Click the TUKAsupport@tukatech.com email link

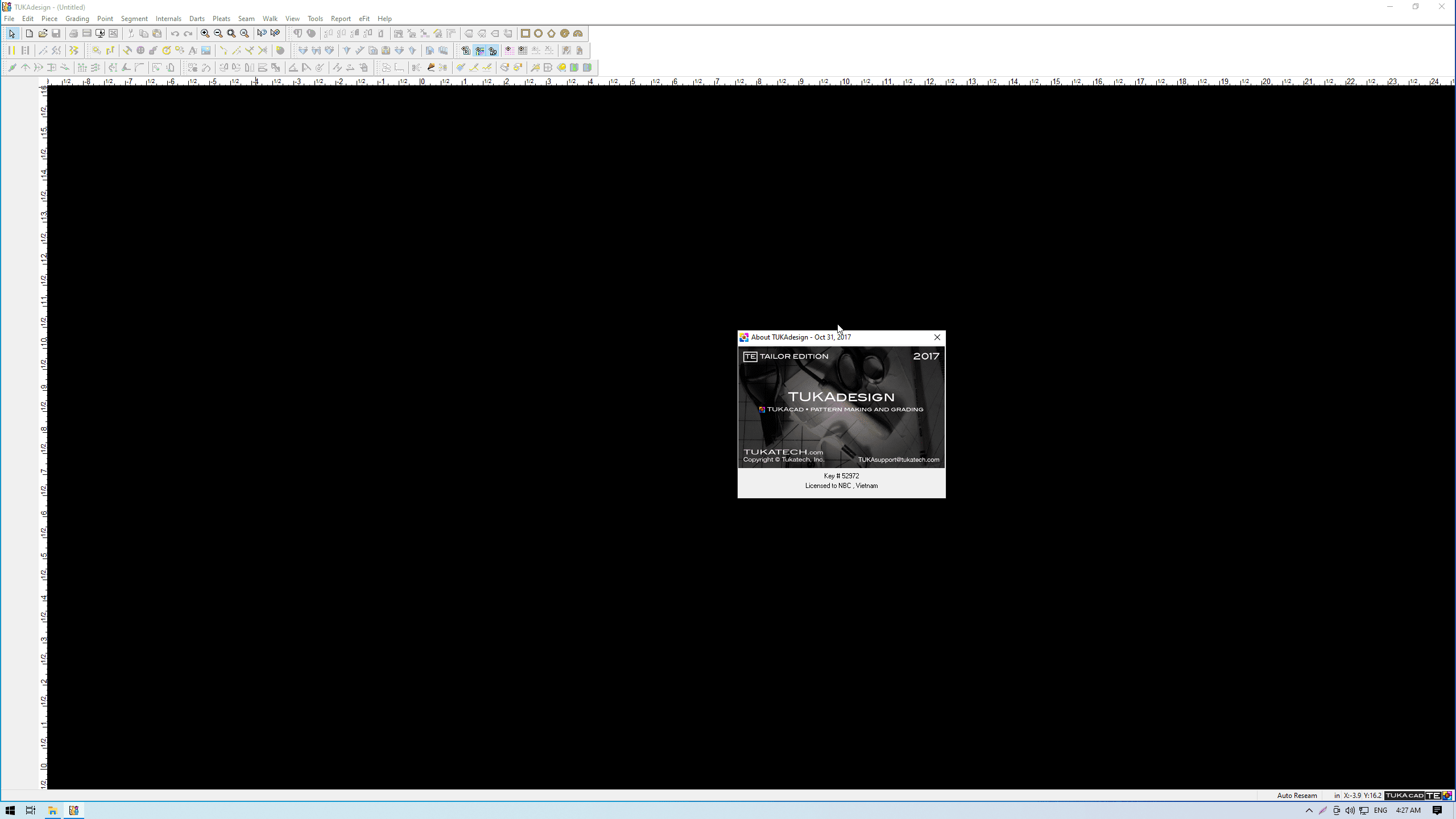898,460
